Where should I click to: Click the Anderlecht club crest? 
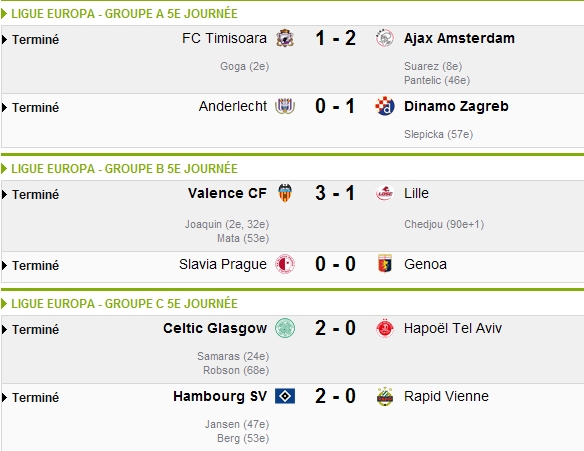pos(285,106)
